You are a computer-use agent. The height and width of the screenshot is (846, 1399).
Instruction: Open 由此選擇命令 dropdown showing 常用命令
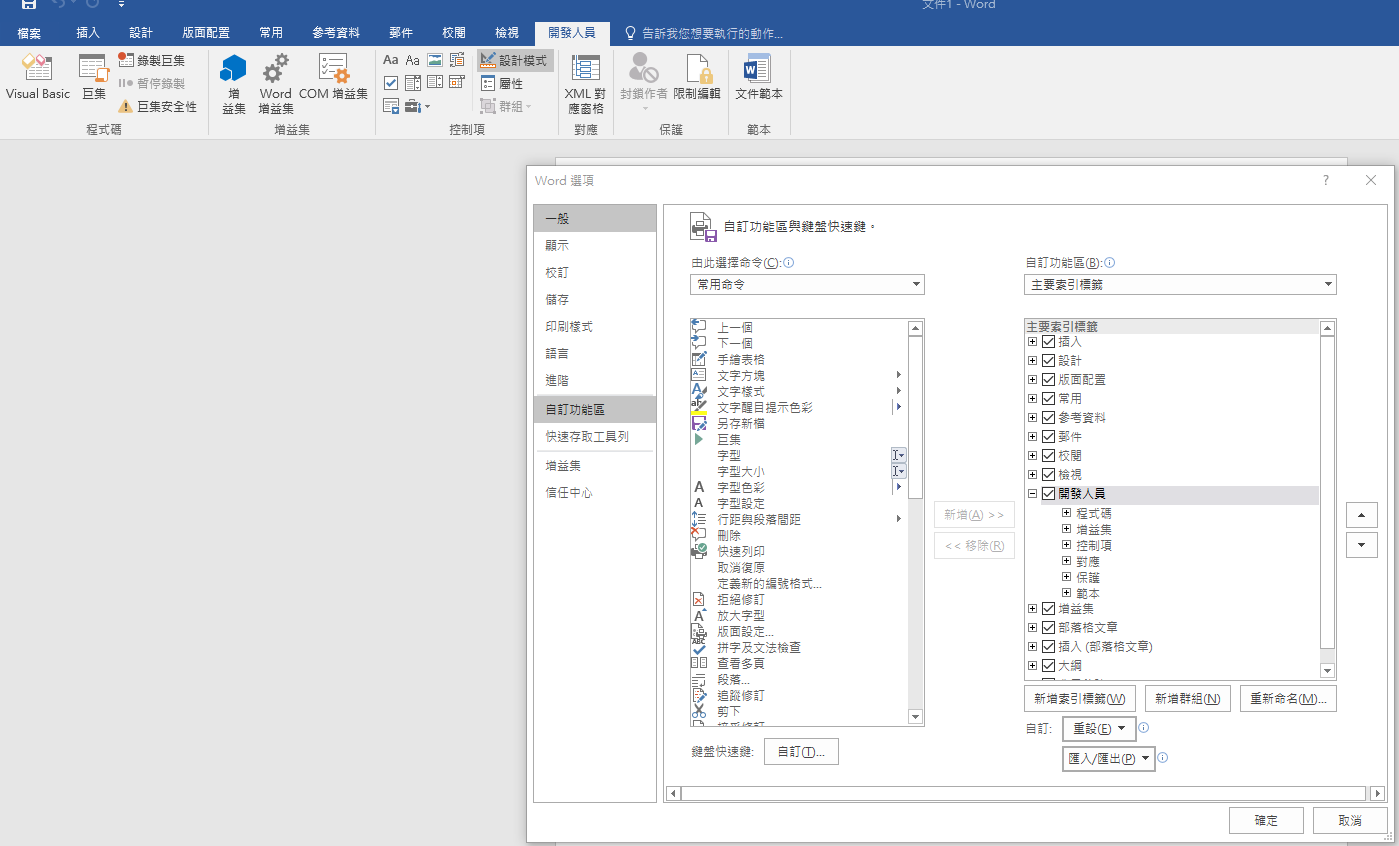(807, 284)
